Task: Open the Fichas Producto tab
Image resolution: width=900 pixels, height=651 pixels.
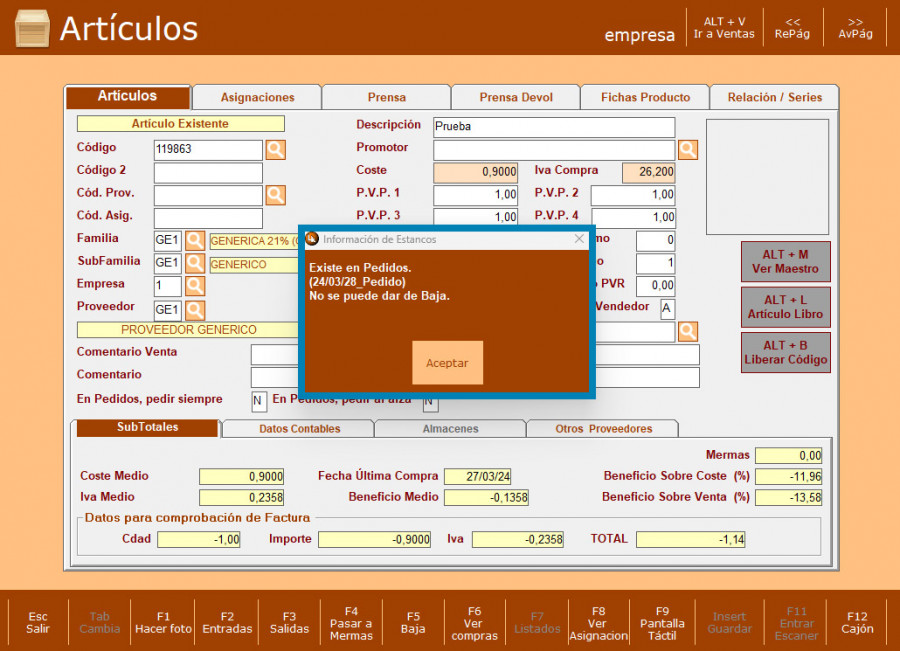Action: 645,97
